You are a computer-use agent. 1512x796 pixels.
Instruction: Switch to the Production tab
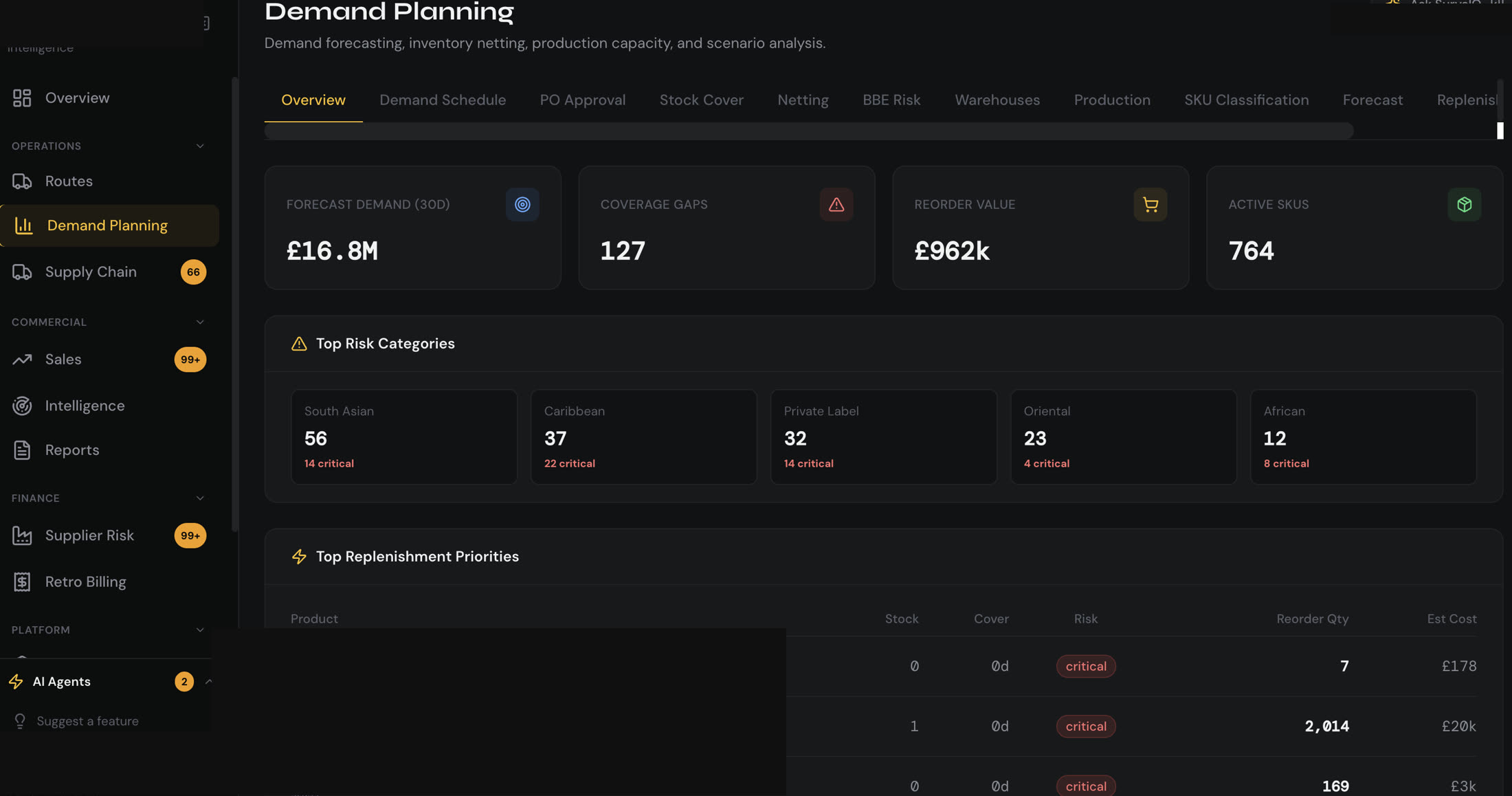tap(1112, 100)
